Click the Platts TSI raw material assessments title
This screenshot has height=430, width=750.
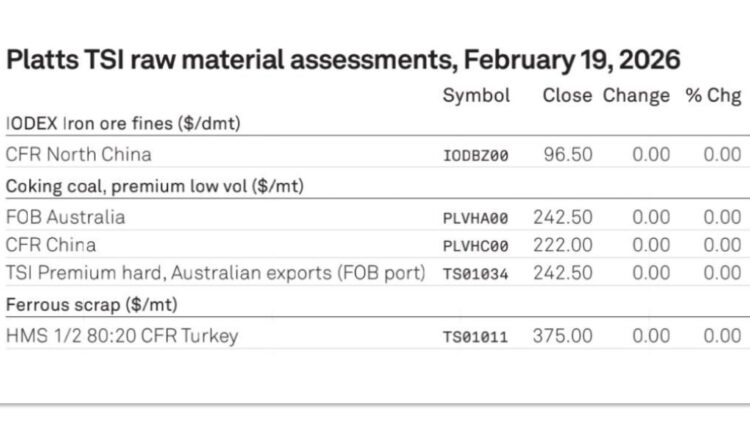(x=343, y=59)
